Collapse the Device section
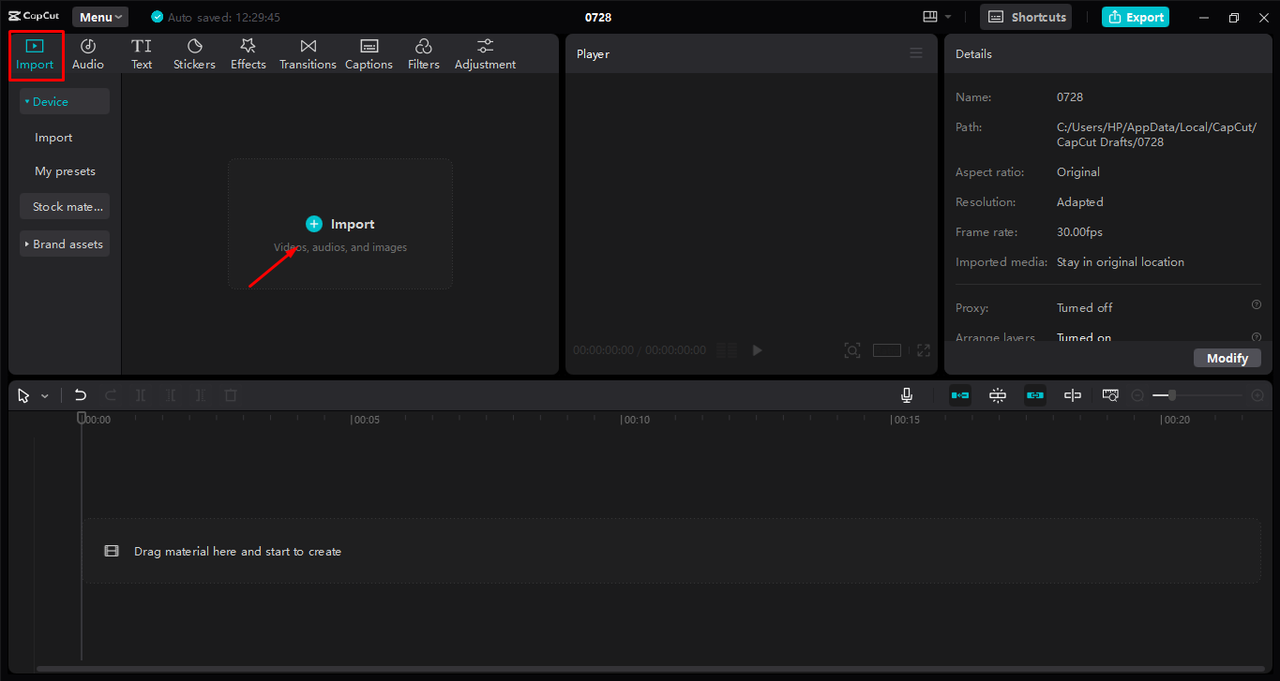1280x681 pixels. click(64, 101)
